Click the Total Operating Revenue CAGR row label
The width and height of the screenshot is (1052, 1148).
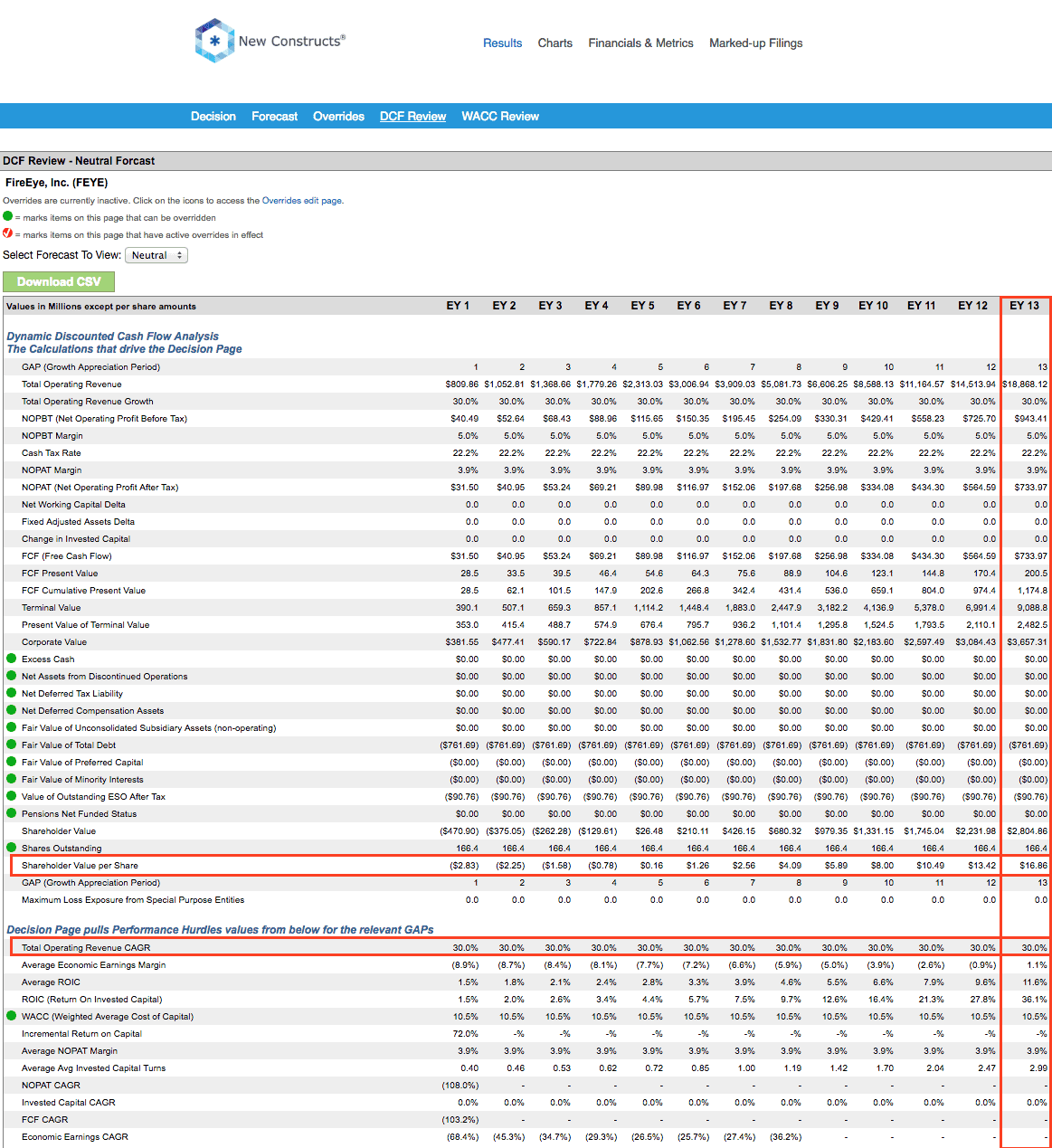(86, 948)
